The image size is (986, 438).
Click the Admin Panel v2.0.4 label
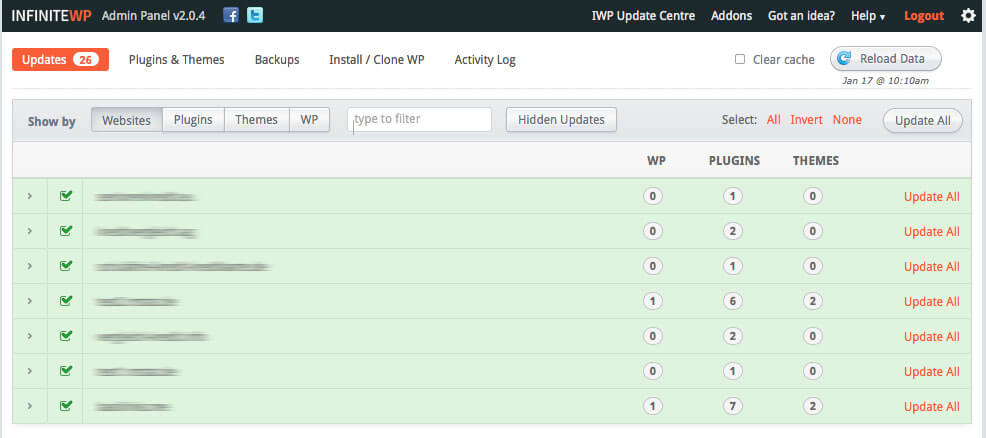click(x=153, y=16)
